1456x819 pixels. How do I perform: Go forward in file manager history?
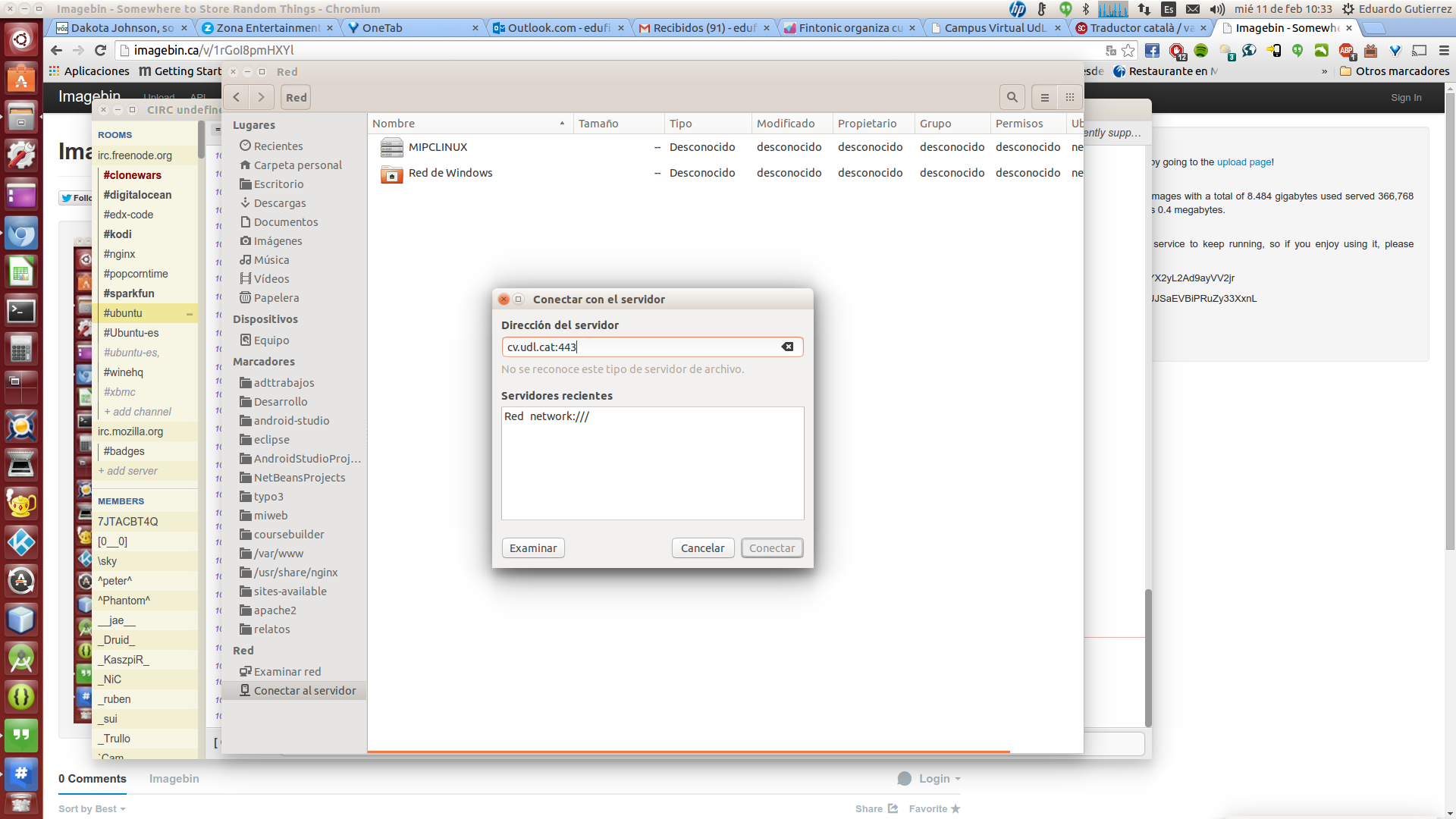tap(261, 97)
